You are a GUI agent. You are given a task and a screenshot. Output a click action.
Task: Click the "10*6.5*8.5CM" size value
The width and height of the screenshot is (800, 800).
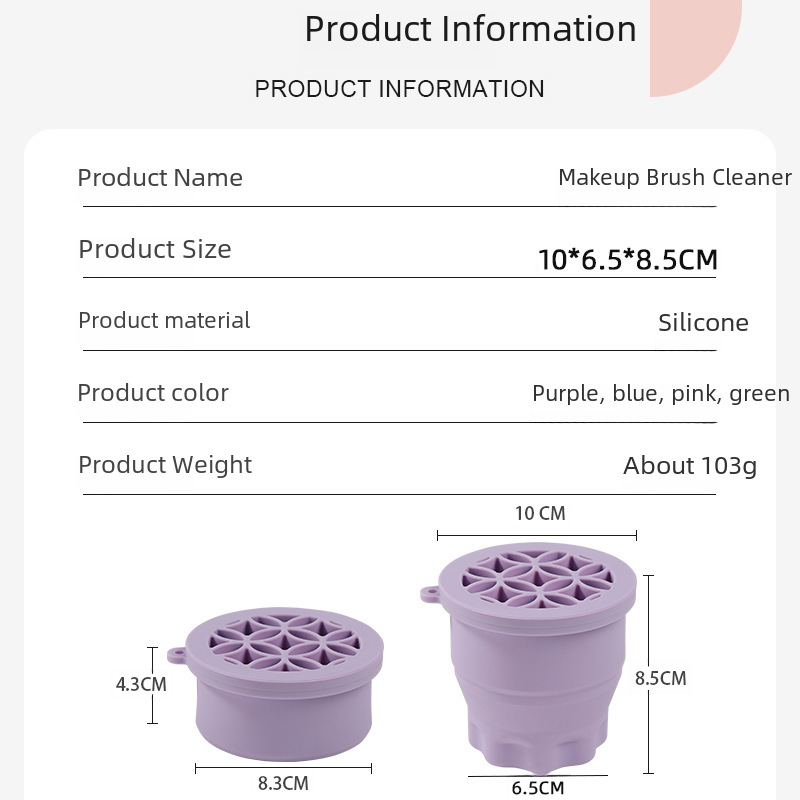click(x=627, y=260)
